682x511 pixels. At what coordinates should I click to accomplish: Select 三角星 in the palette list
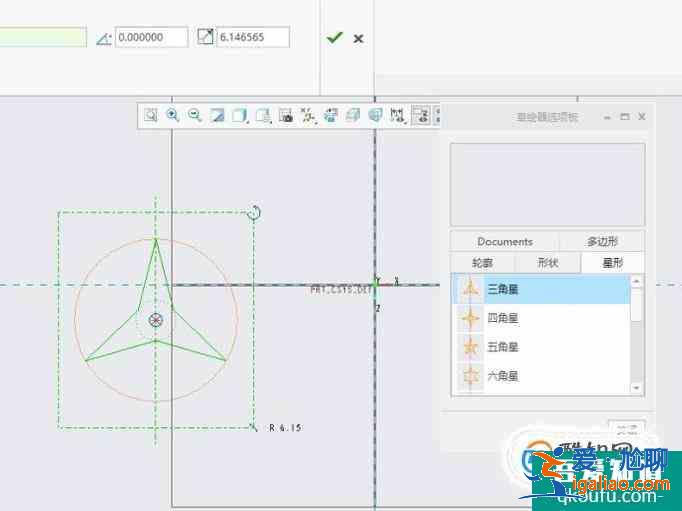click(x=542, y=289)
